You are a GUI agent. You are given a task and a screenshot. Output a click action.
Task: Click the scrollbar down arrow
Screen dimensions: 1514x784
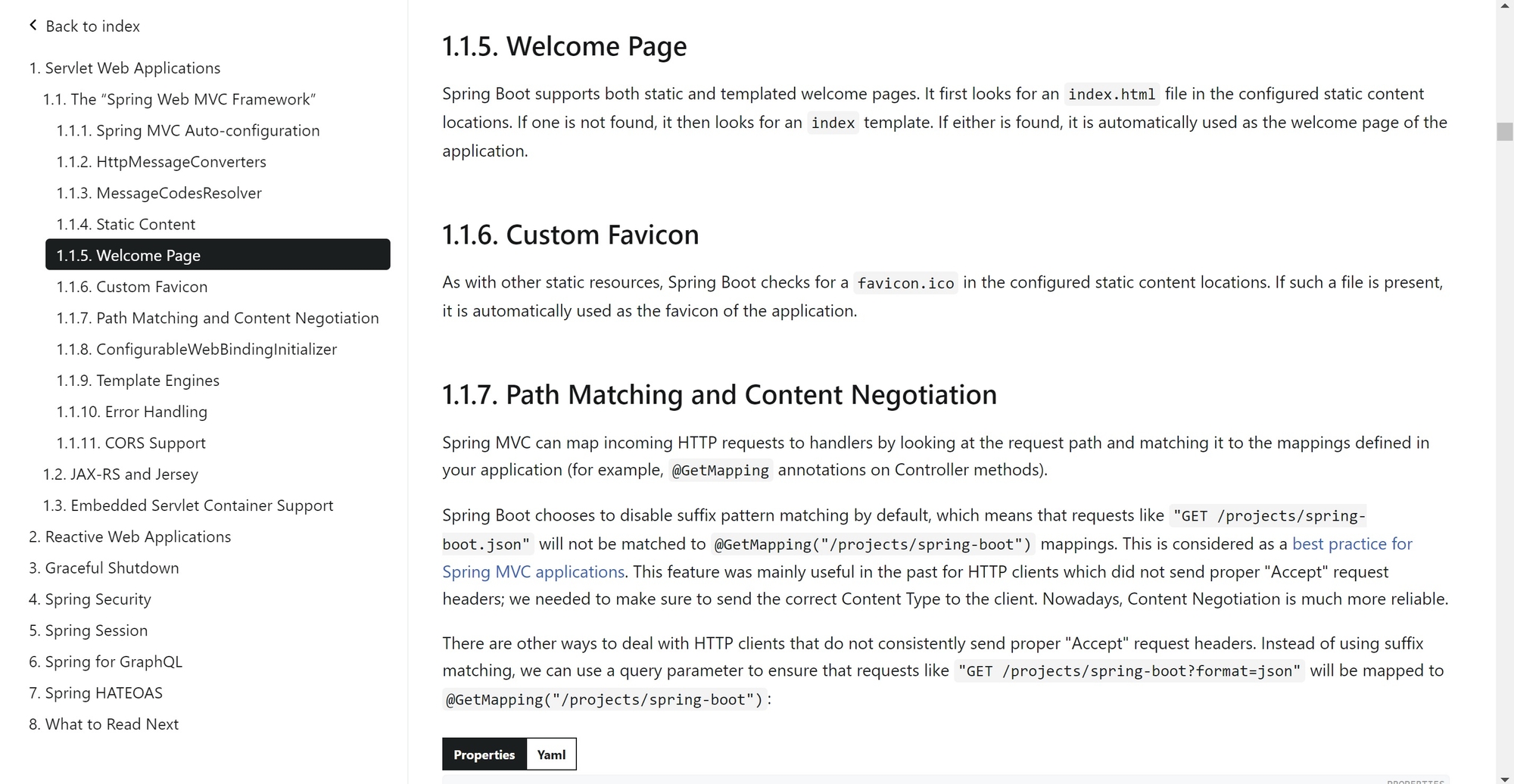click(x=1504, y=777)
